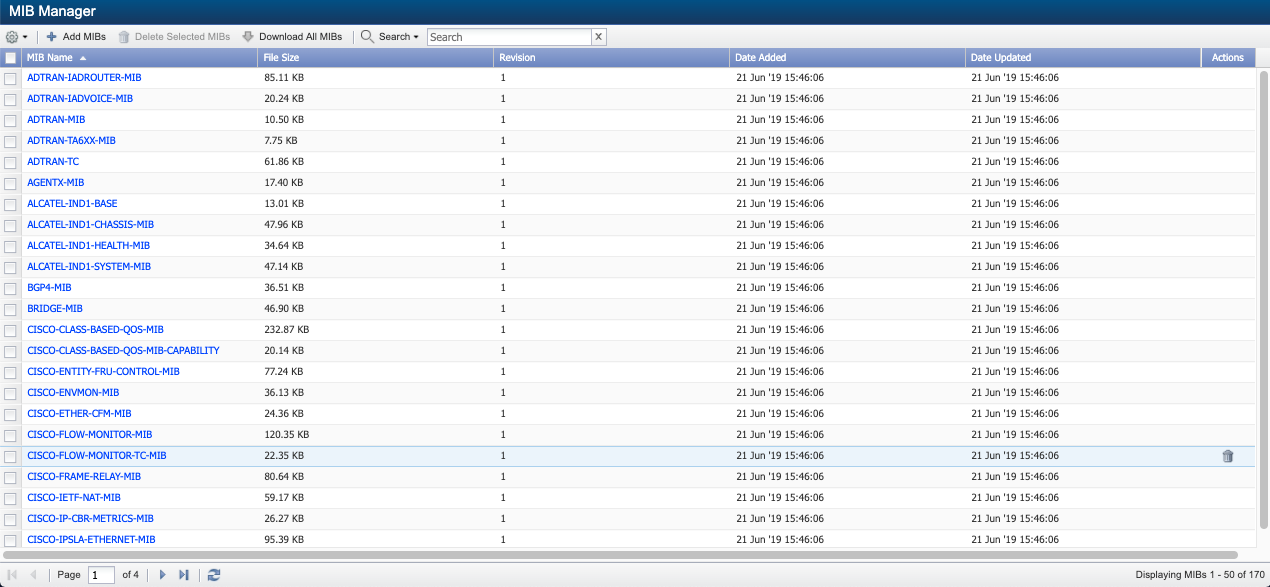Viewport: 1270px width, 587px height.
Task: Go to the first page
Action: click(12, 575)
